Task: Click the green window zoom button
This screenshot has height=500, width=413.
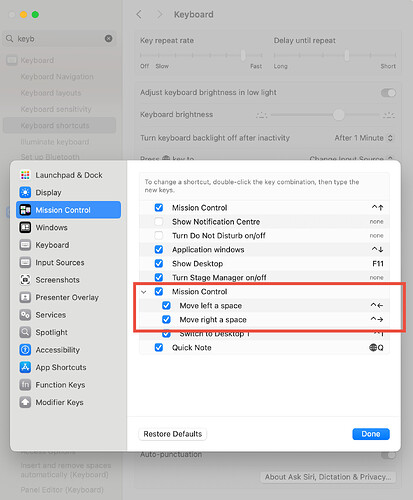Action: 35,15
